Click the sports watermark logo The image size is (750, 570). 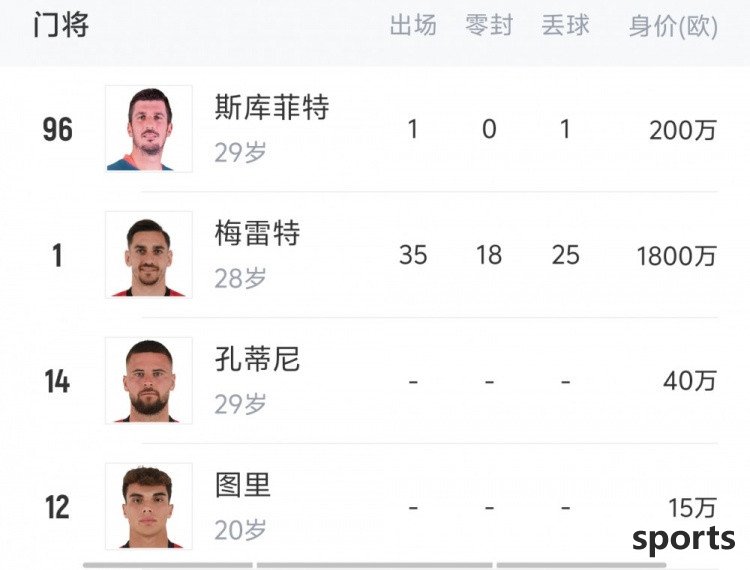click(x=684, y=539)
